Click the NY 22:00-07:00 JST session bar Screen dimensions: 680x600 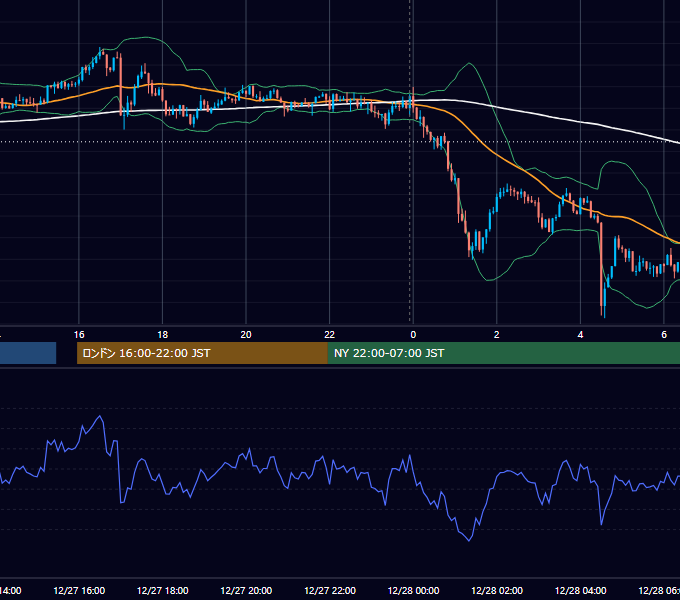pyautogui.click(x=503, y=353)
